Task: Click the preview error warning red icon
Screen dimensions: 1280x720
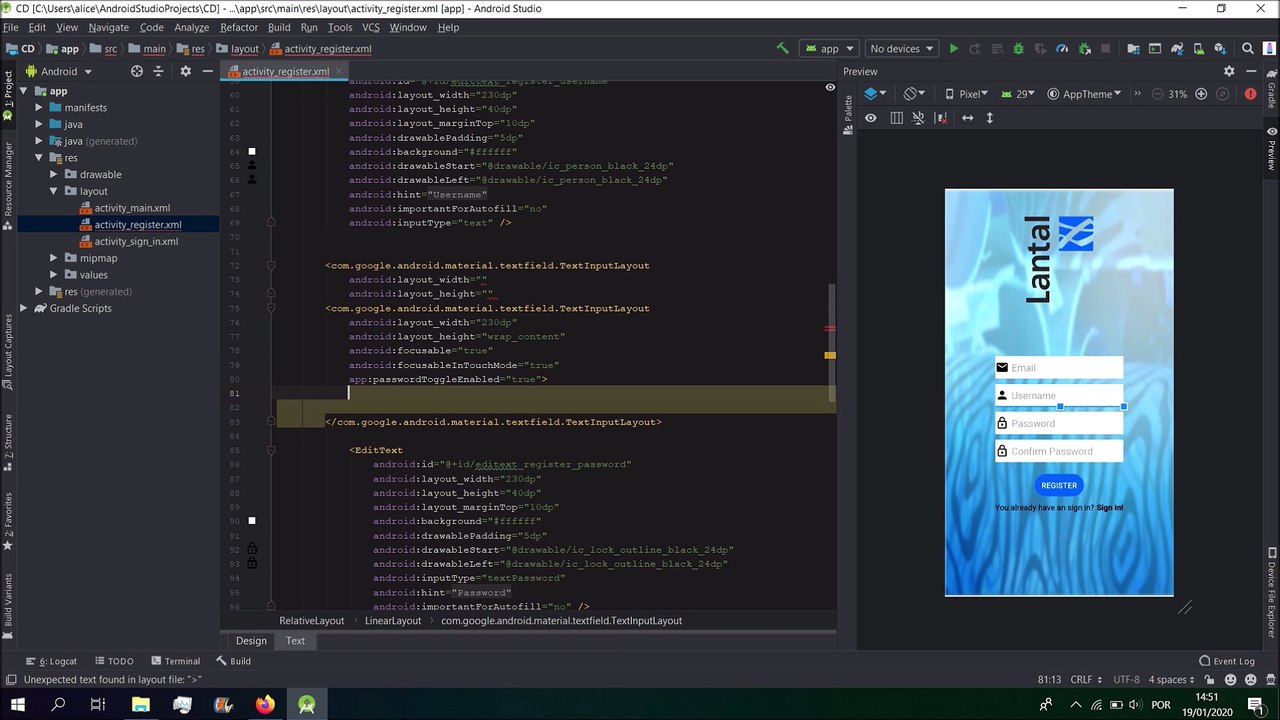Action: (x=1250, y=94)
